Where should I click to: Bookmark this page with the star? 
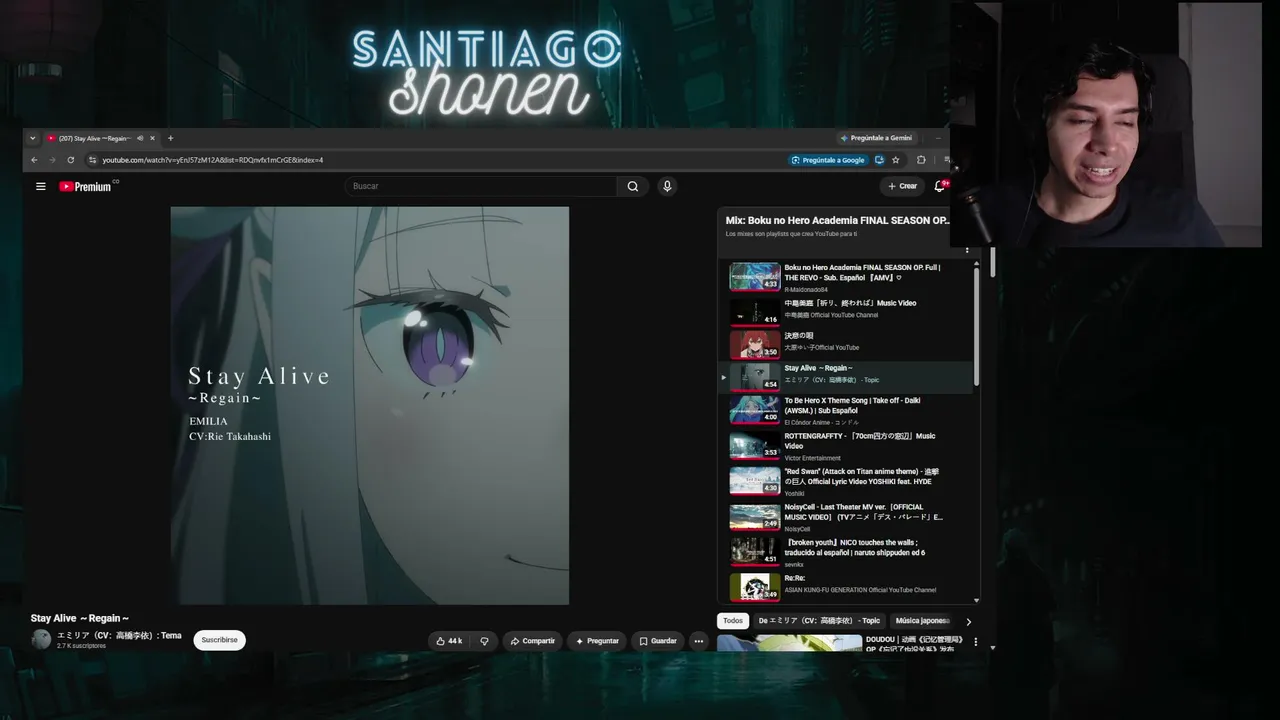pos(896,160)
